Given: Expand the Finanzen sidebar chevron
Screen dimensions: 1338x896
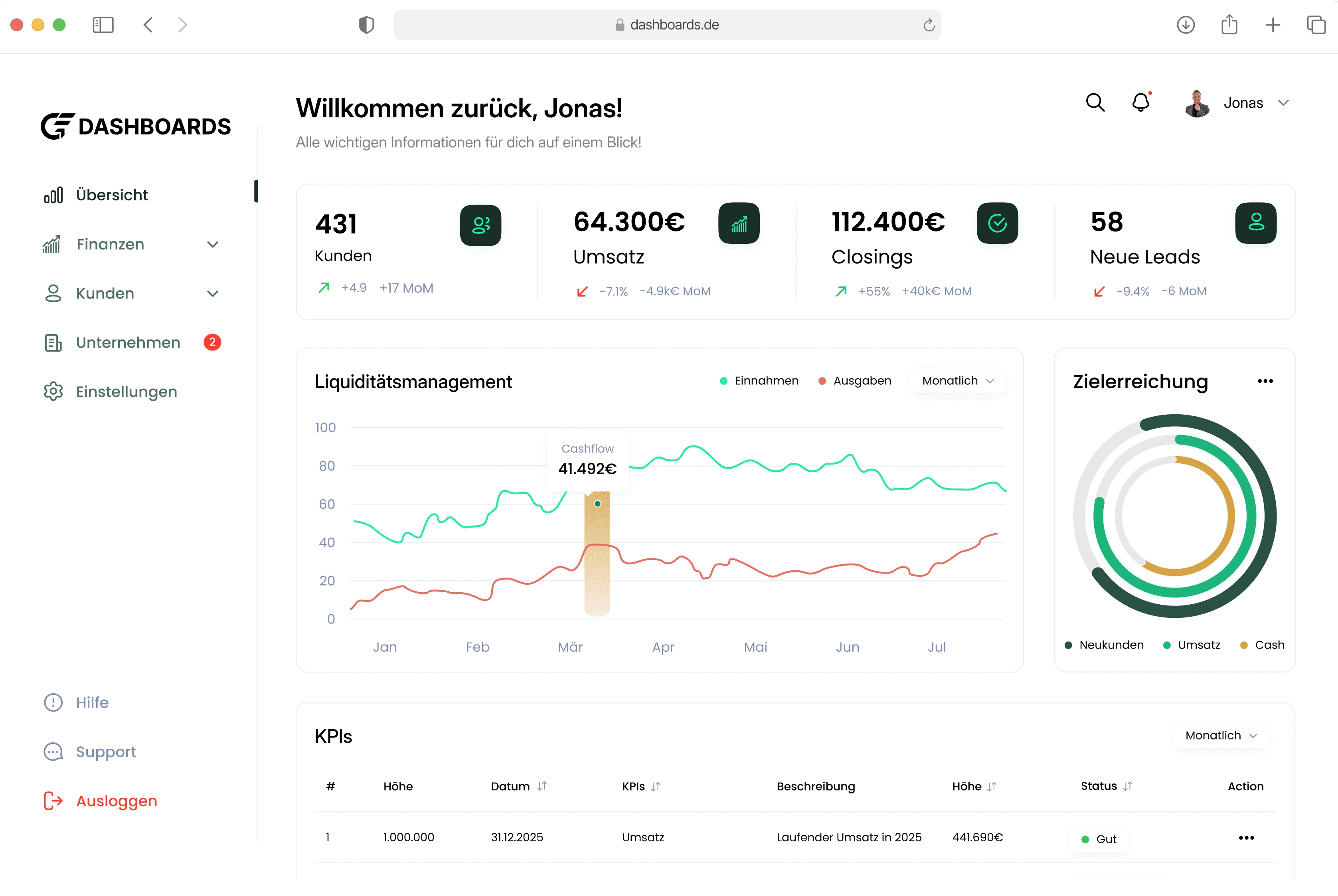Looking at the screenshot, I should pyautogui.click(x=213, y=245).
